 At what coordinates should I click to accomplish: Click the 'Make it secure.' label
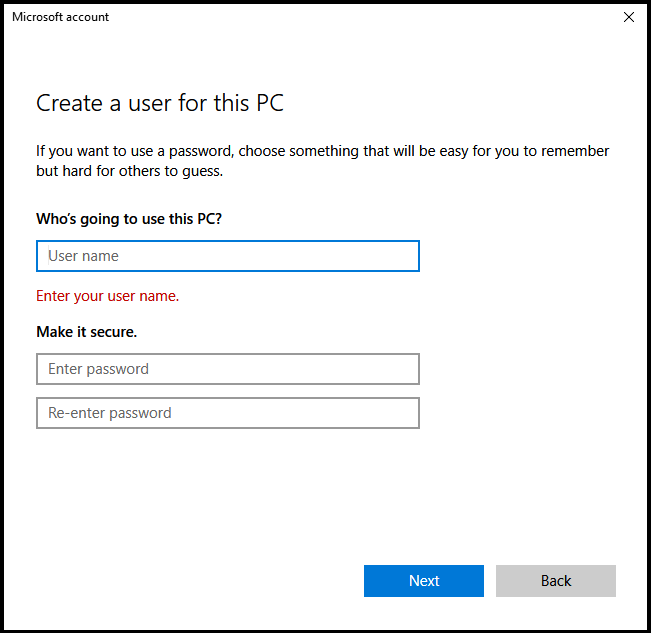pos(86,331)
